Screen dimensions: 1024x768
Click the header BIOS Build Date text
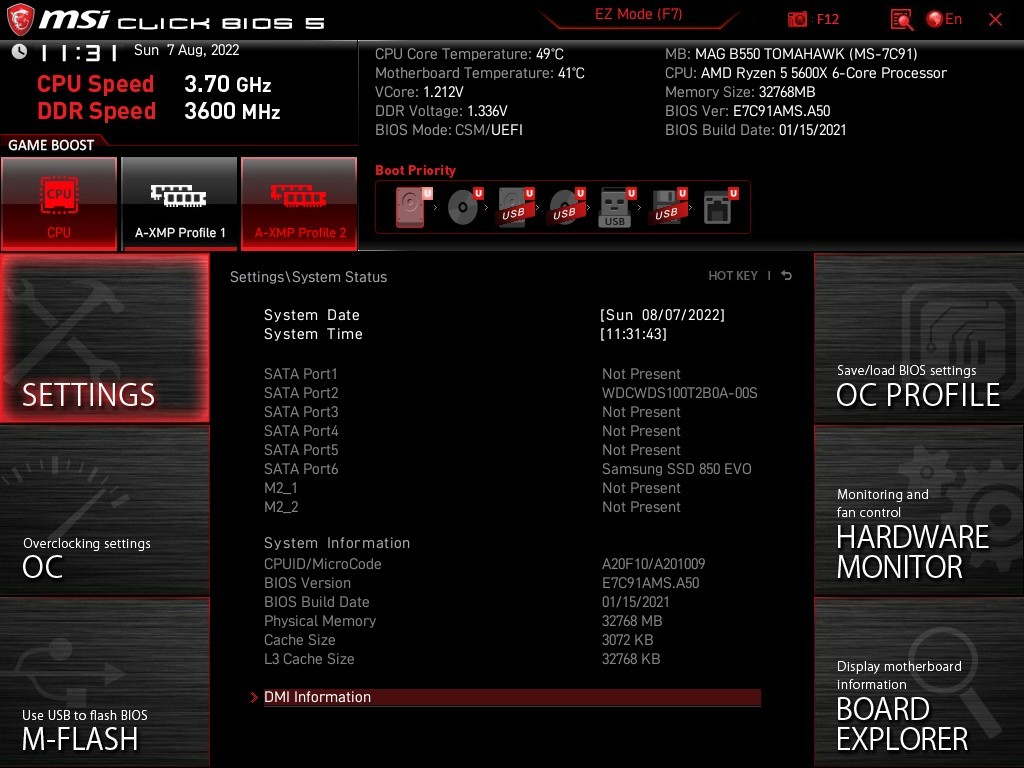[756, 130]
